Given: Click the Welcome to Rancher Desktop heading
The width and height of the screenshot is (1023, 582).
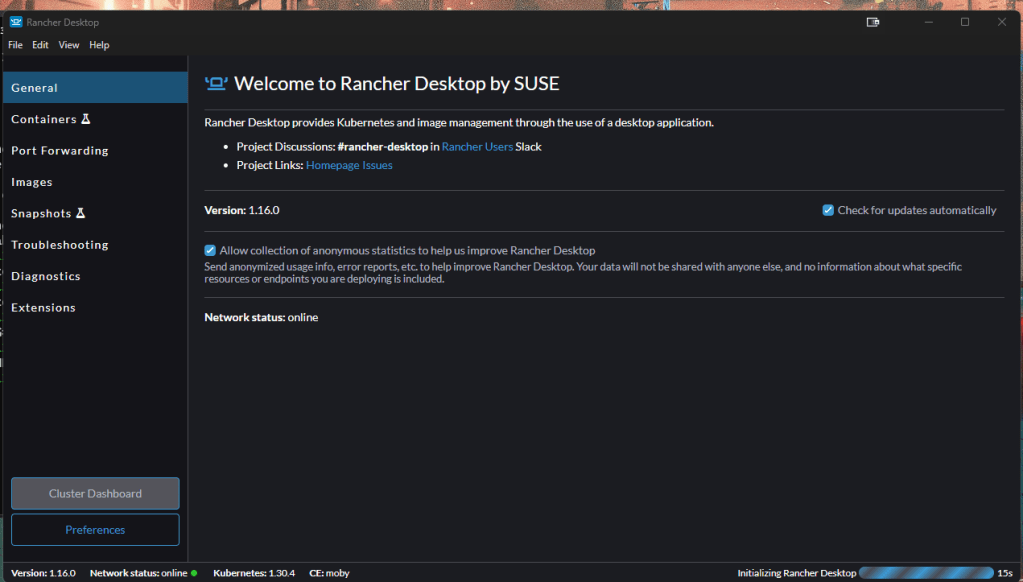Looking at the screenshot, I should (x=397, y=84).
